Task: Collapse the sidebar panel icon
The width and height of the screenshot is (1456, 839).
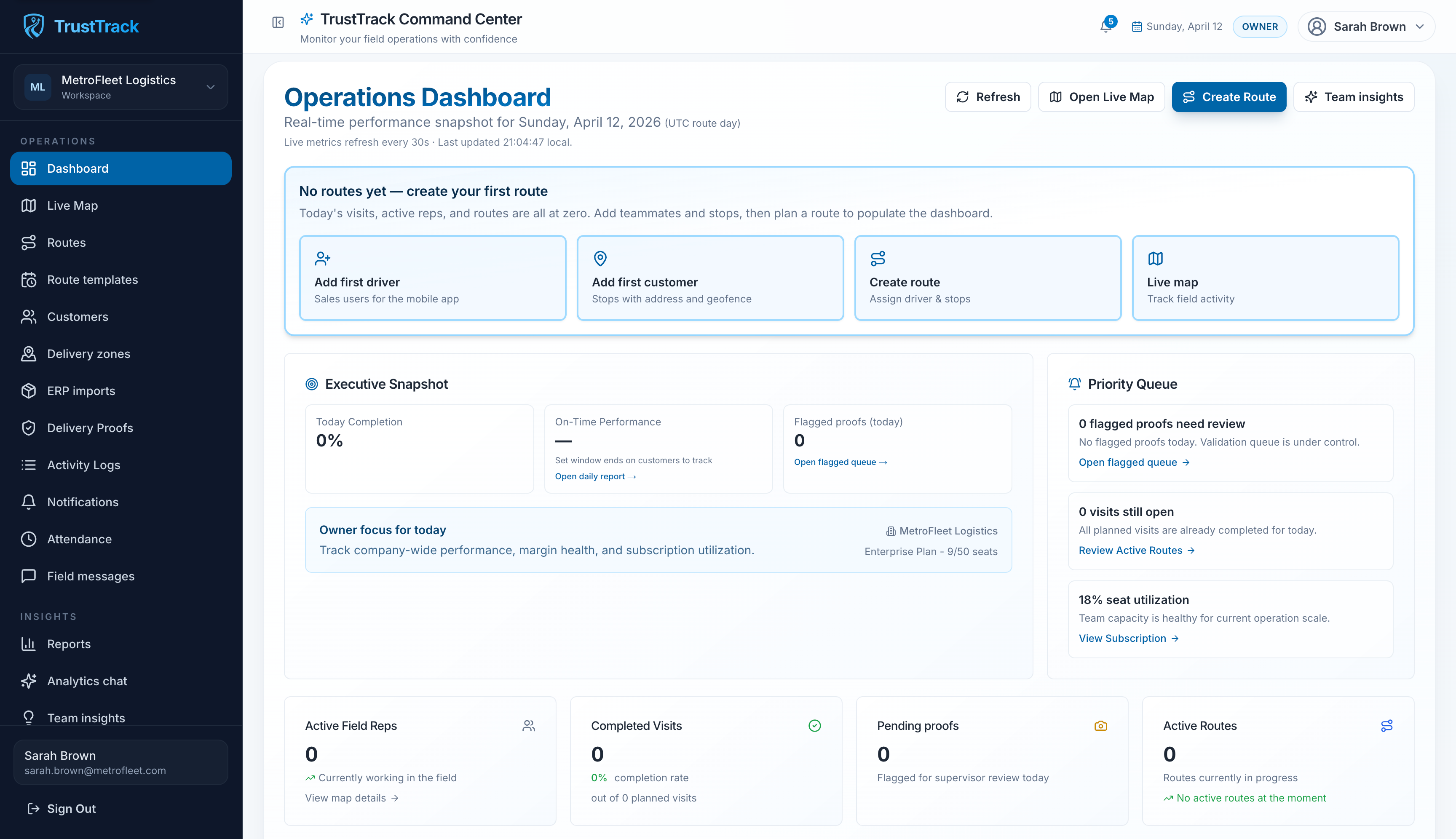Action: (x=278, y=22)
